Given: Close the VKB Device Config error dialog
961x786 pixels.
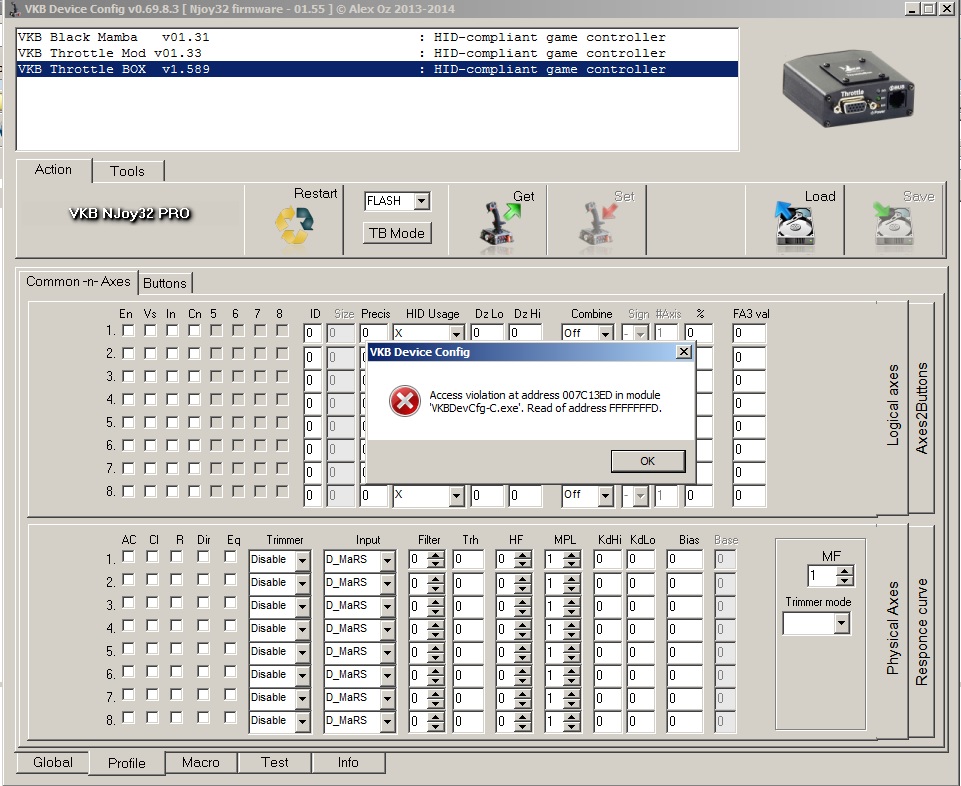Looking at the screenshot, I should point(684,352).
